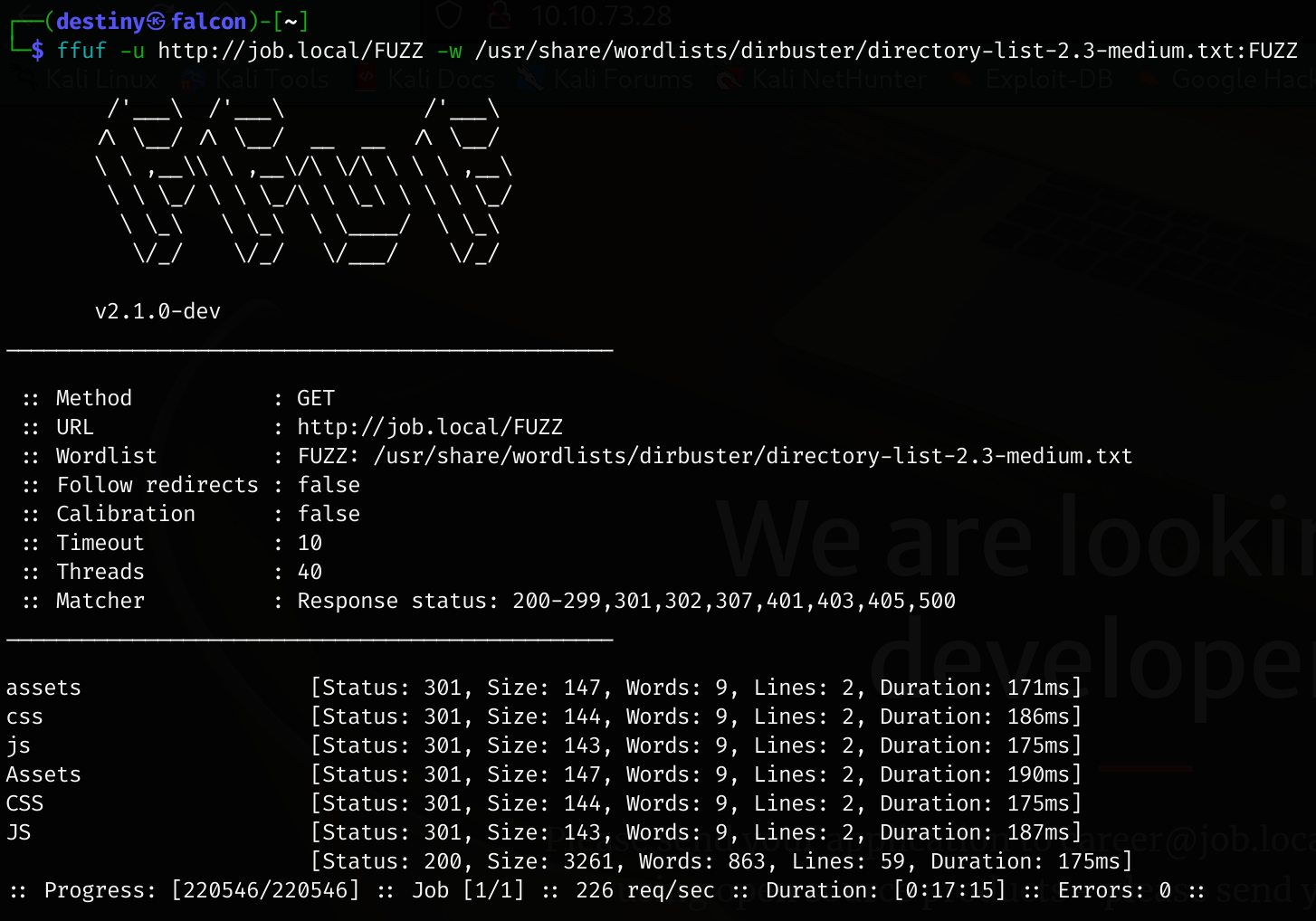This screenshot has width=1316, height=921.
Task: Click the http://job.local/FUZZ URL config value
Action: click(x=430, y=427)
